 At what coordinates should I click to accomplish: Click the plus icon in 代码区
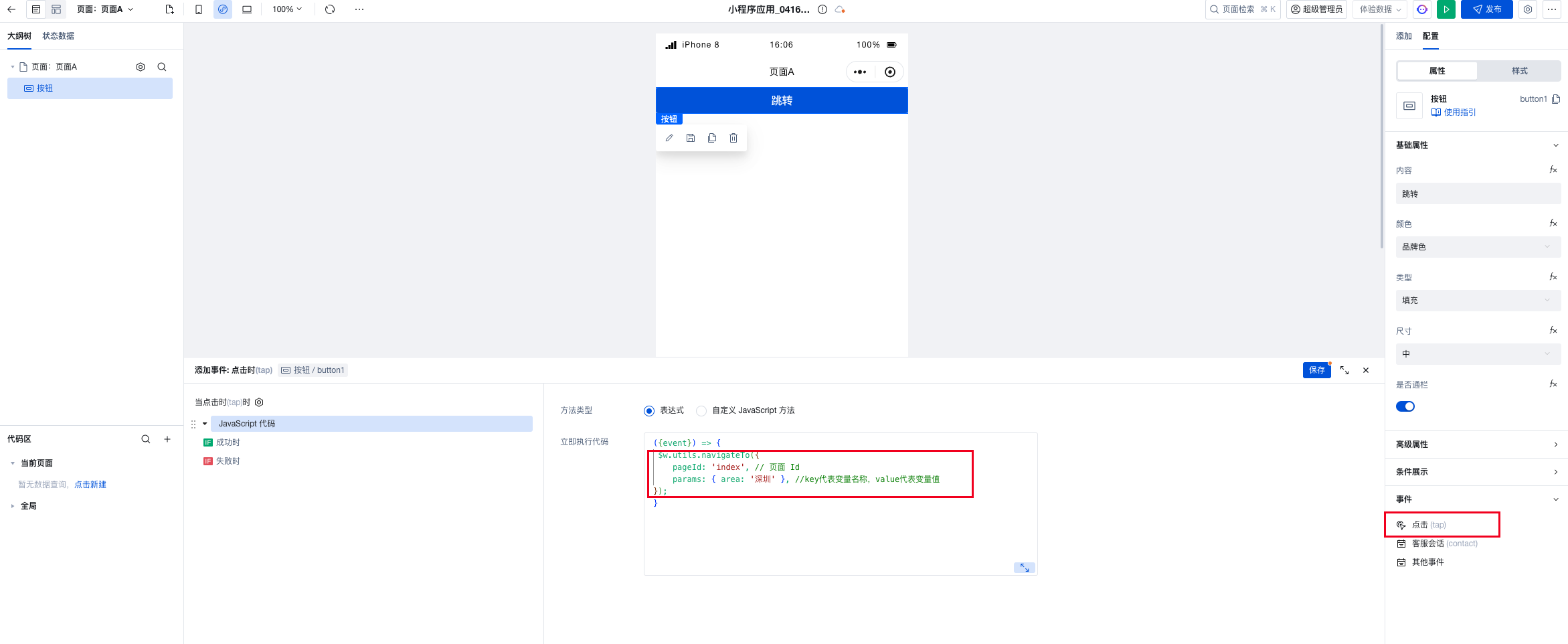click(167, 439)
